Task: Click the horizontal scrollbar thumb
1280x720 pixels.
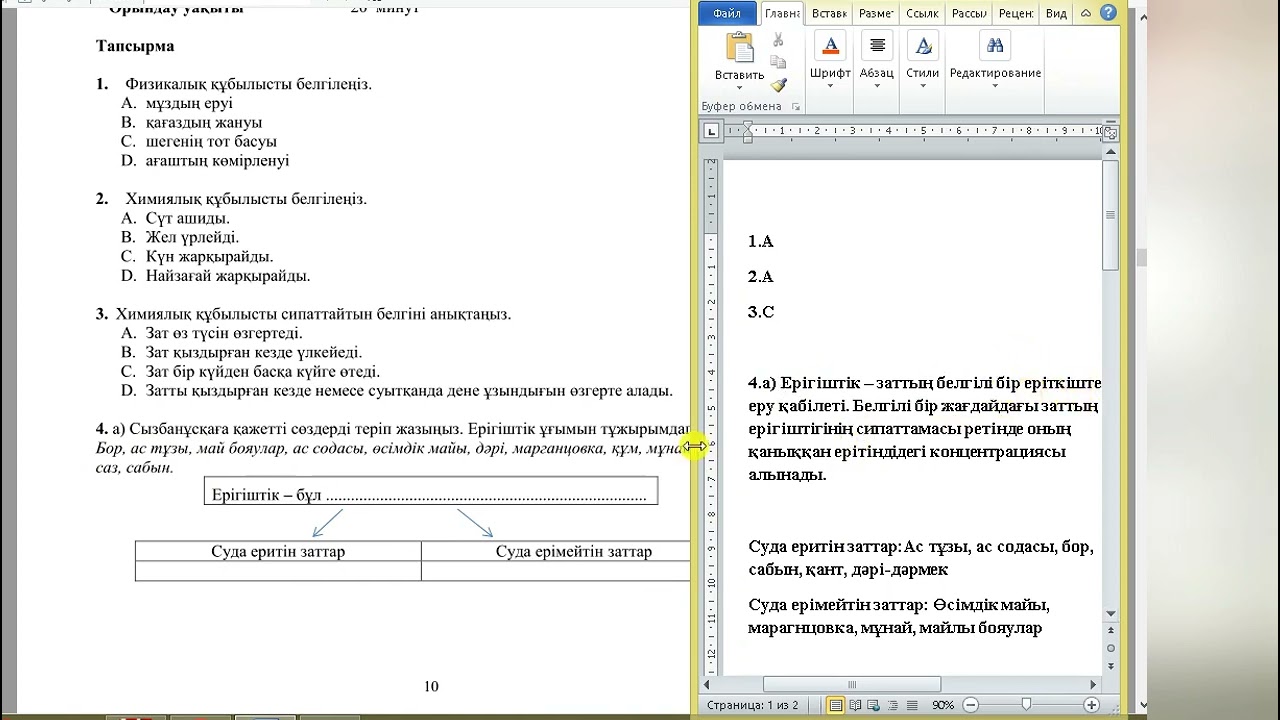Action: [852, 685]
